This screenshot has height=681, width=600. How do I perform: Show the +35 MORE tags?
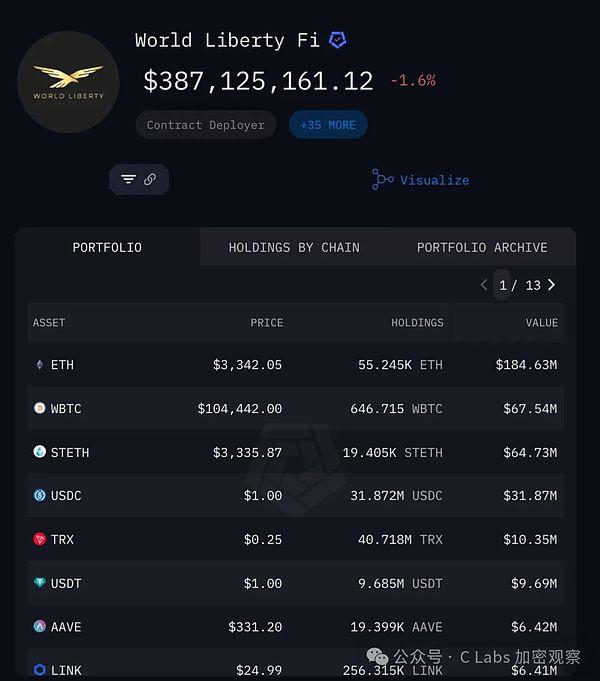[328, 125]
